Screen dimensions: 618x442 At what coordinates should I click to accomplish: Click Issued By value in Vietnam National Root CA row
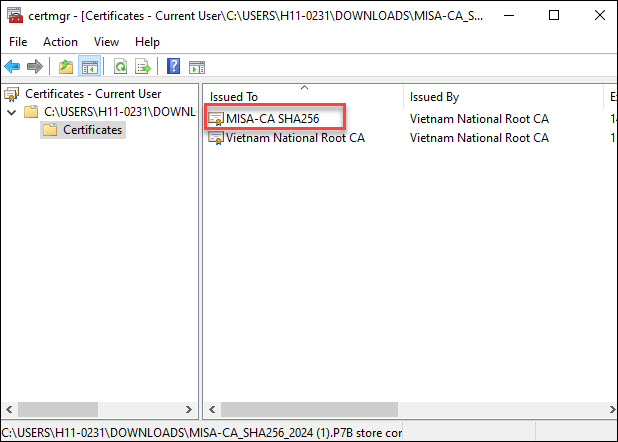click(479, 138)
